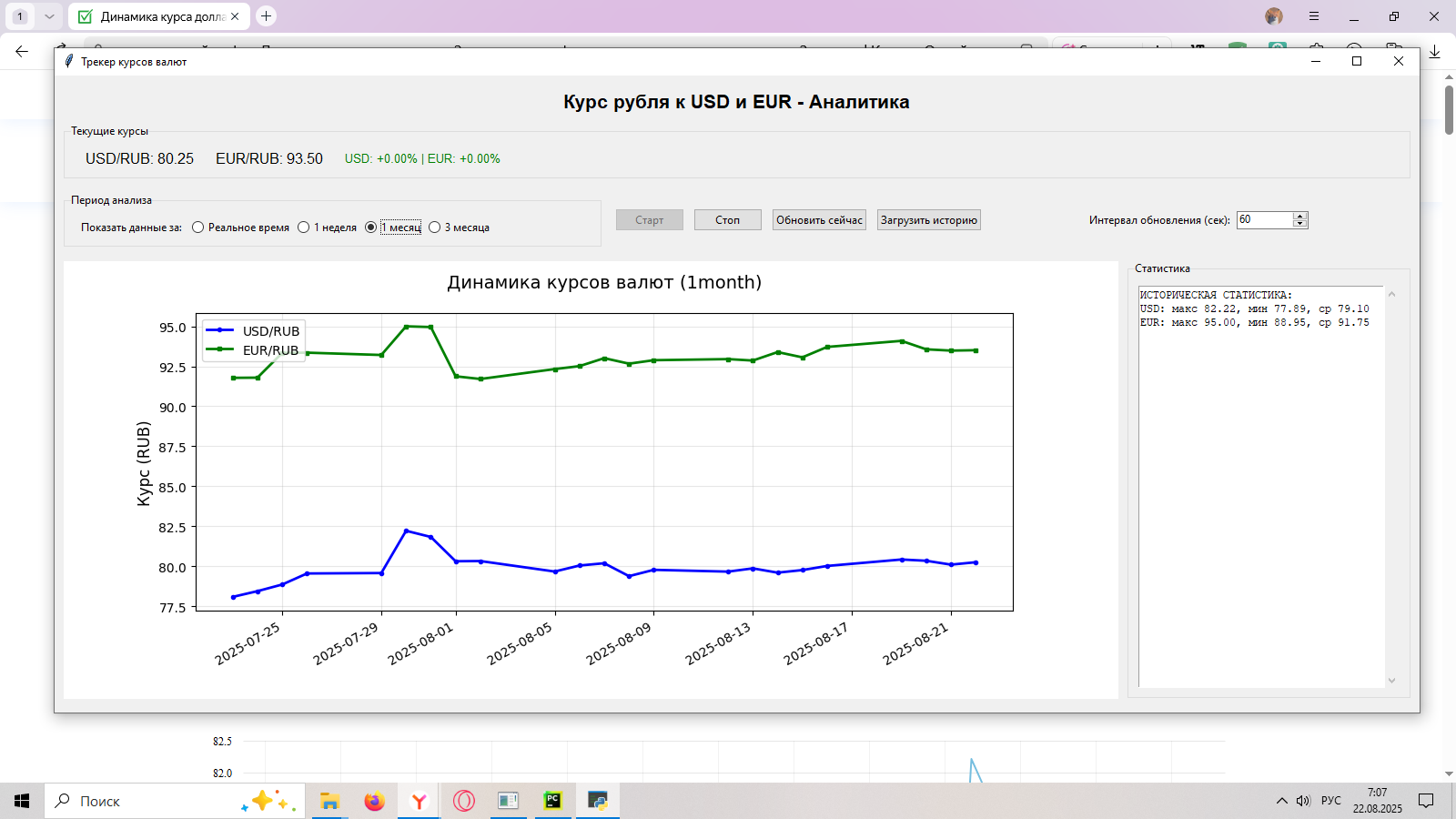Click statistics panel scrollbar down arrow

tap(1391, 681)
